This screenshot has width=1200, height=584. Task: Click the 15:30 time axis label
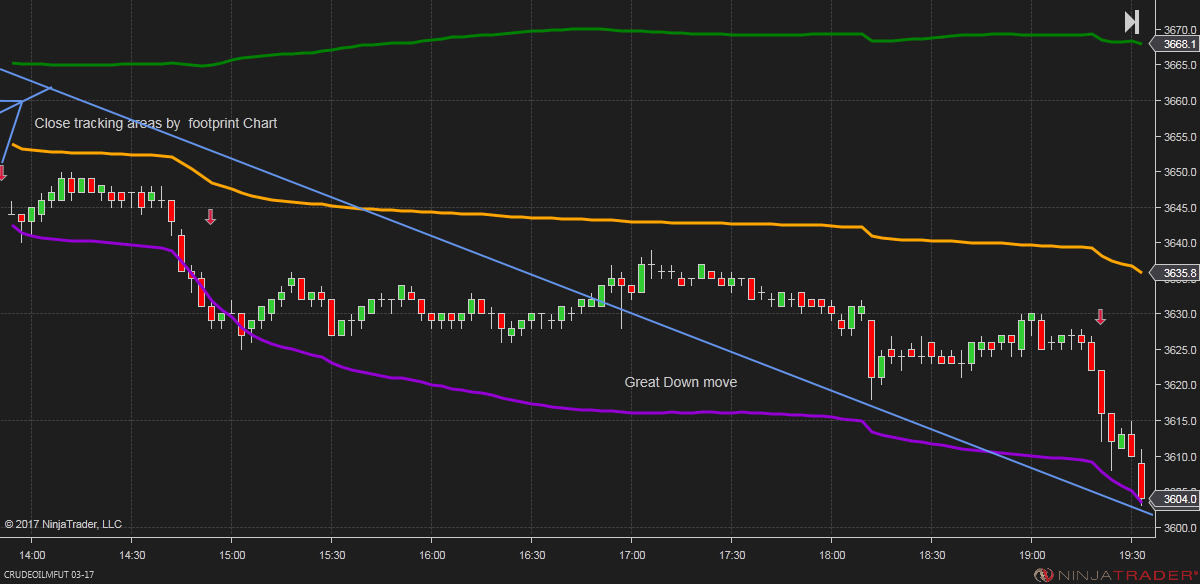coord(332,554)
